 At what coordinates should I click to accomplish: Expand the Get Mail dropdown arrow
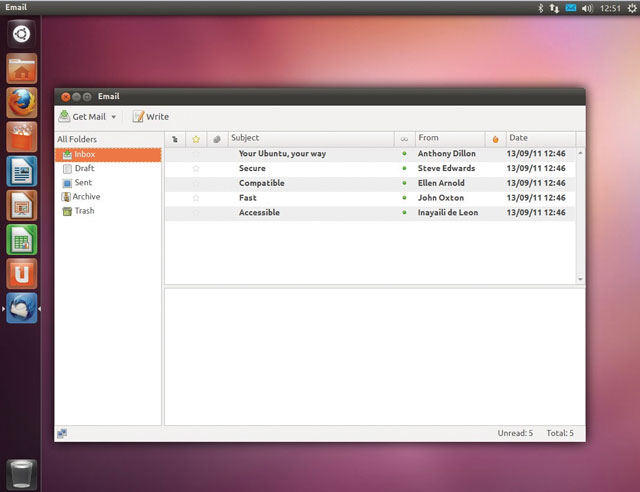point(113,117)
